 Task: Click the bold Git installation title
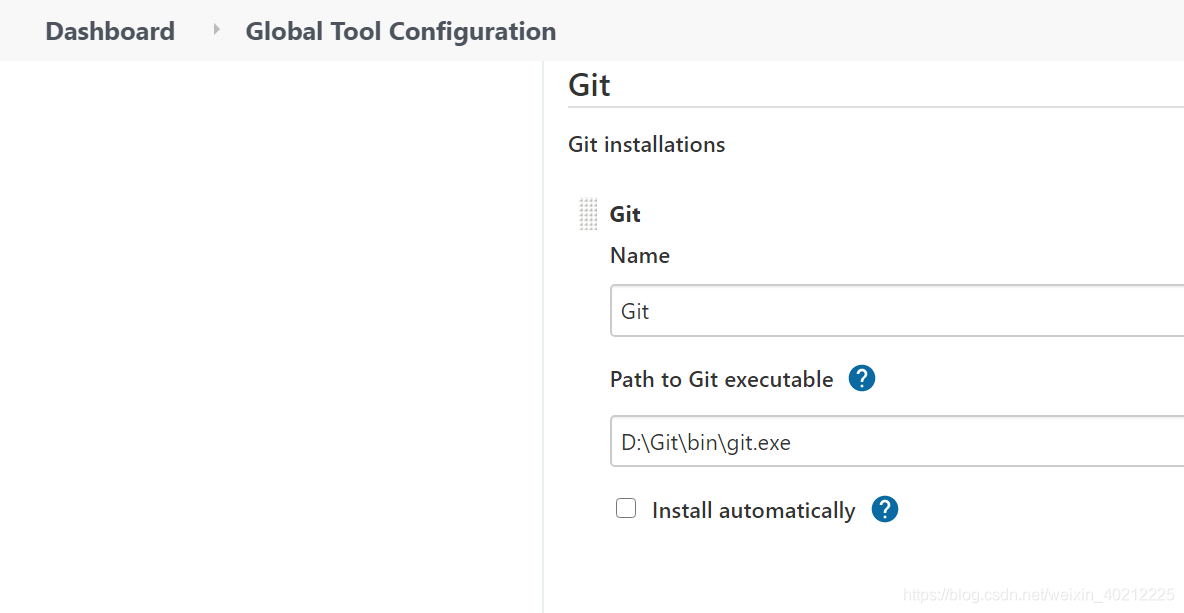pyautogui.click(x=625, y=214)
